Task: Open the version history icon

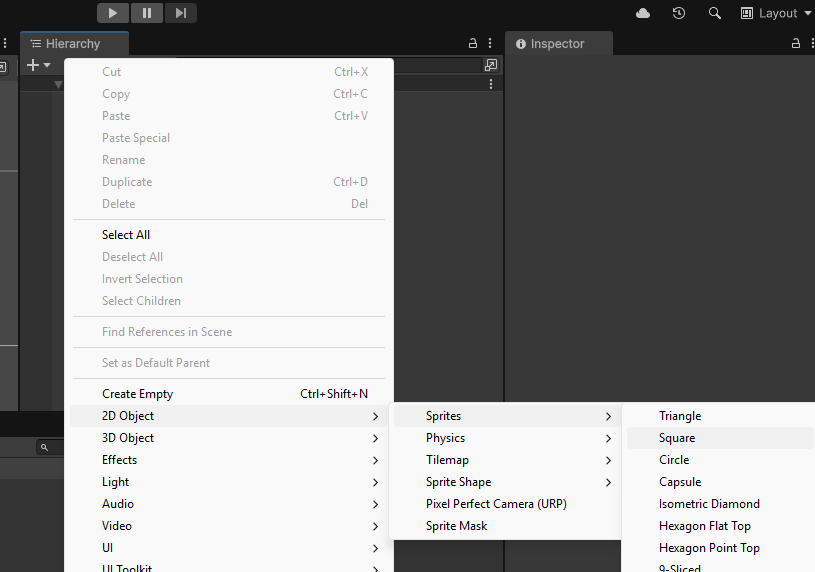Action: coord(679,13)
